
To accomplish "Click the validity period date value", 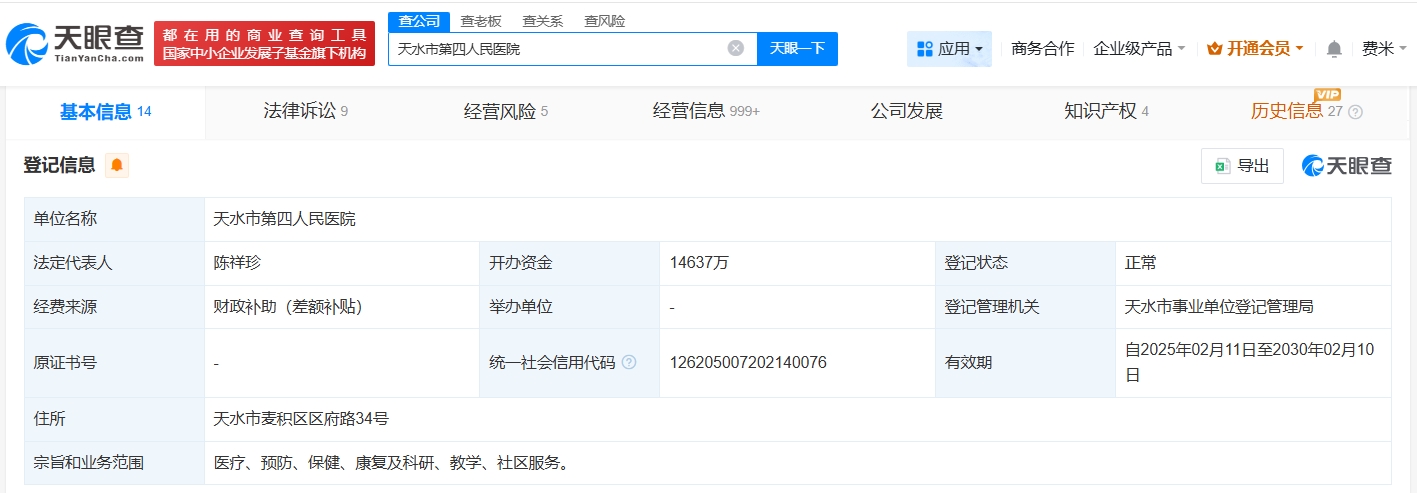I will pyautogui.click(x=1251, y=362).
